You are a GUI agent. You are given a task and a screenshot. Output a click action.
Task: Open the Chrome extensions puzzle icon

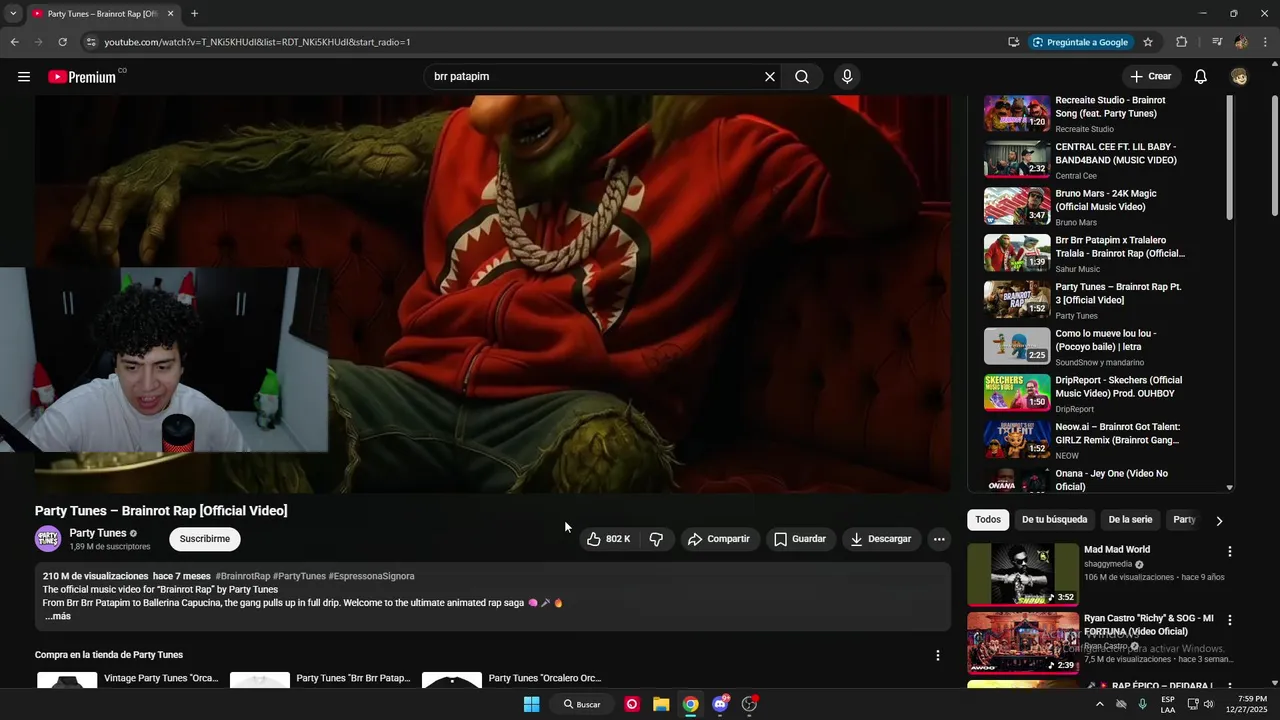pyautogui.click(x=1182, y=42)
